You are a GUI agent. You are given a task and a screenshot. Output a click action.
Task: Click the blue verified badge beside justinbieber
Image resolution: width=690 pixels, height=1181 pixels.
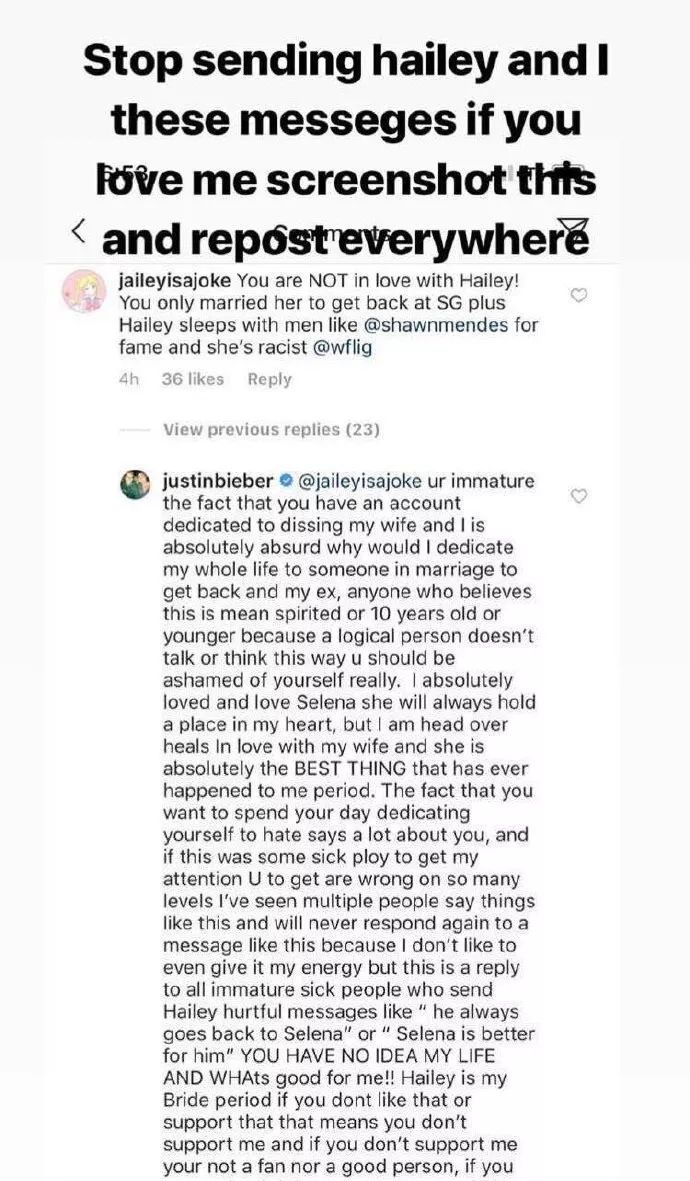(285, 481)
